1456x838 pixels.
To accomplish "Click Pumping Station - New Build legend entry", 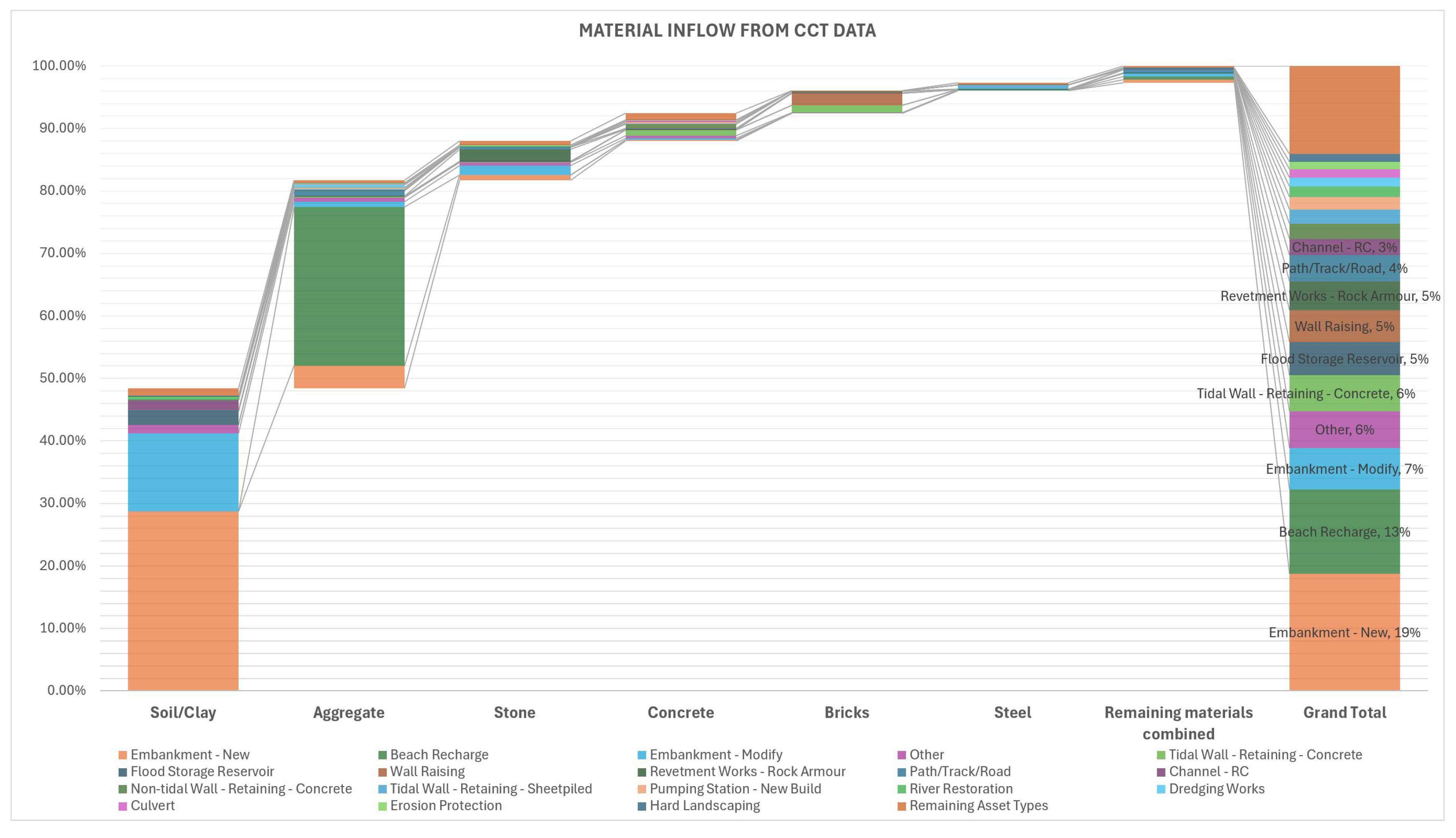I will (729, 789).
